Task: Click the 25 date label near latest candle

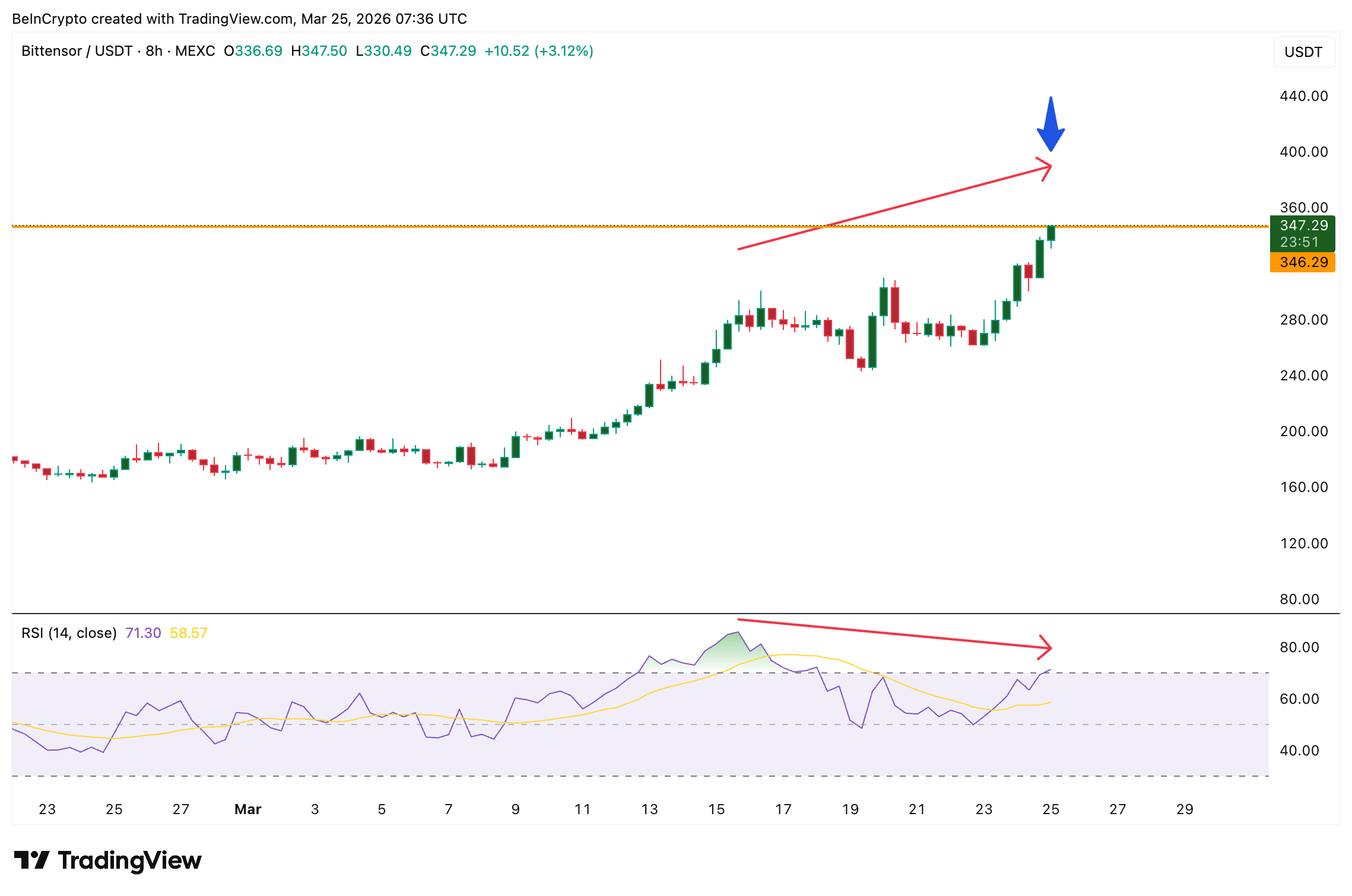Action: click(1051, 809)
